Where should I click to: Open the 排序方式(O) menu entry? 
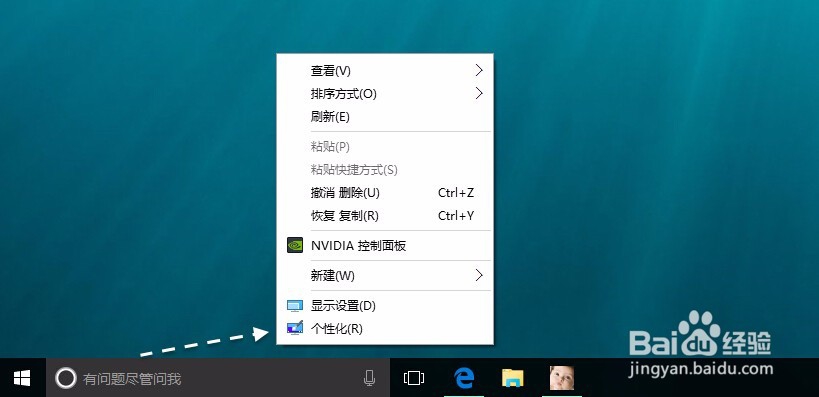(x=385, y=94)
